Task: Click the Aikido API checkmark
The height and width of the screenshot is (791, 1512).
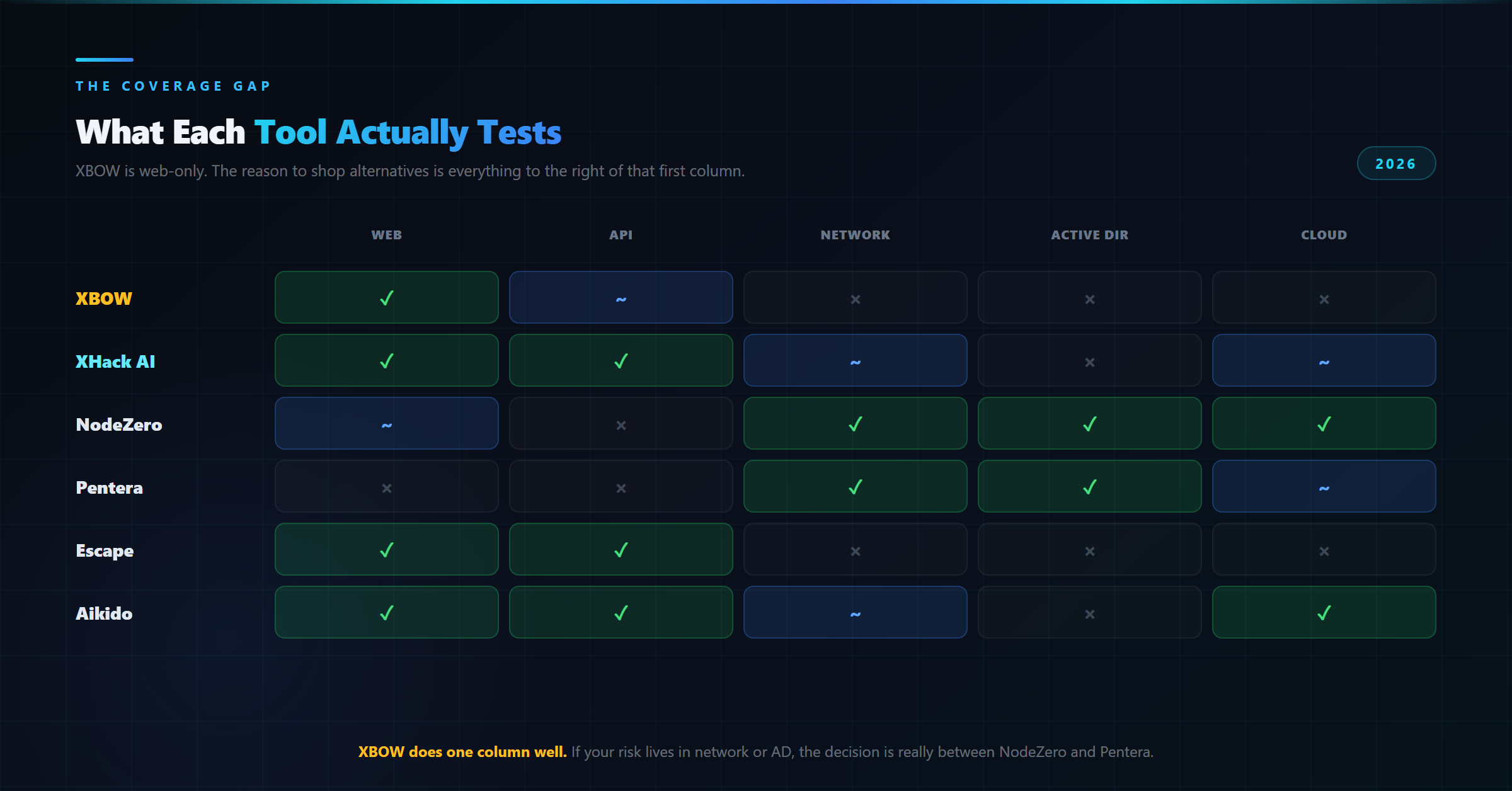Action: pos(621,612)
